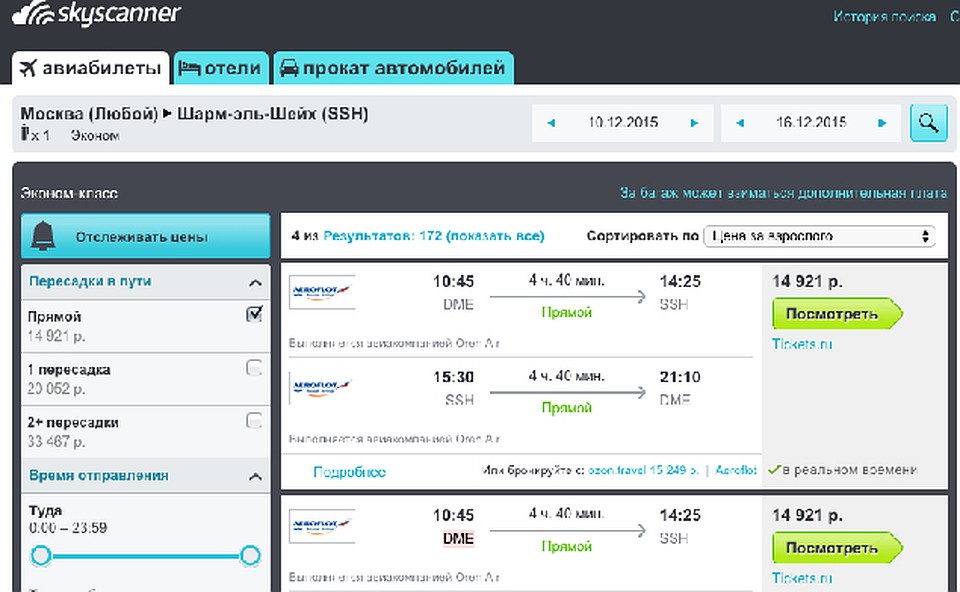The width and height of the screenshot is (960, 592).
Task: Go to next day for 10.12.2015
Action: click(694, 123)
